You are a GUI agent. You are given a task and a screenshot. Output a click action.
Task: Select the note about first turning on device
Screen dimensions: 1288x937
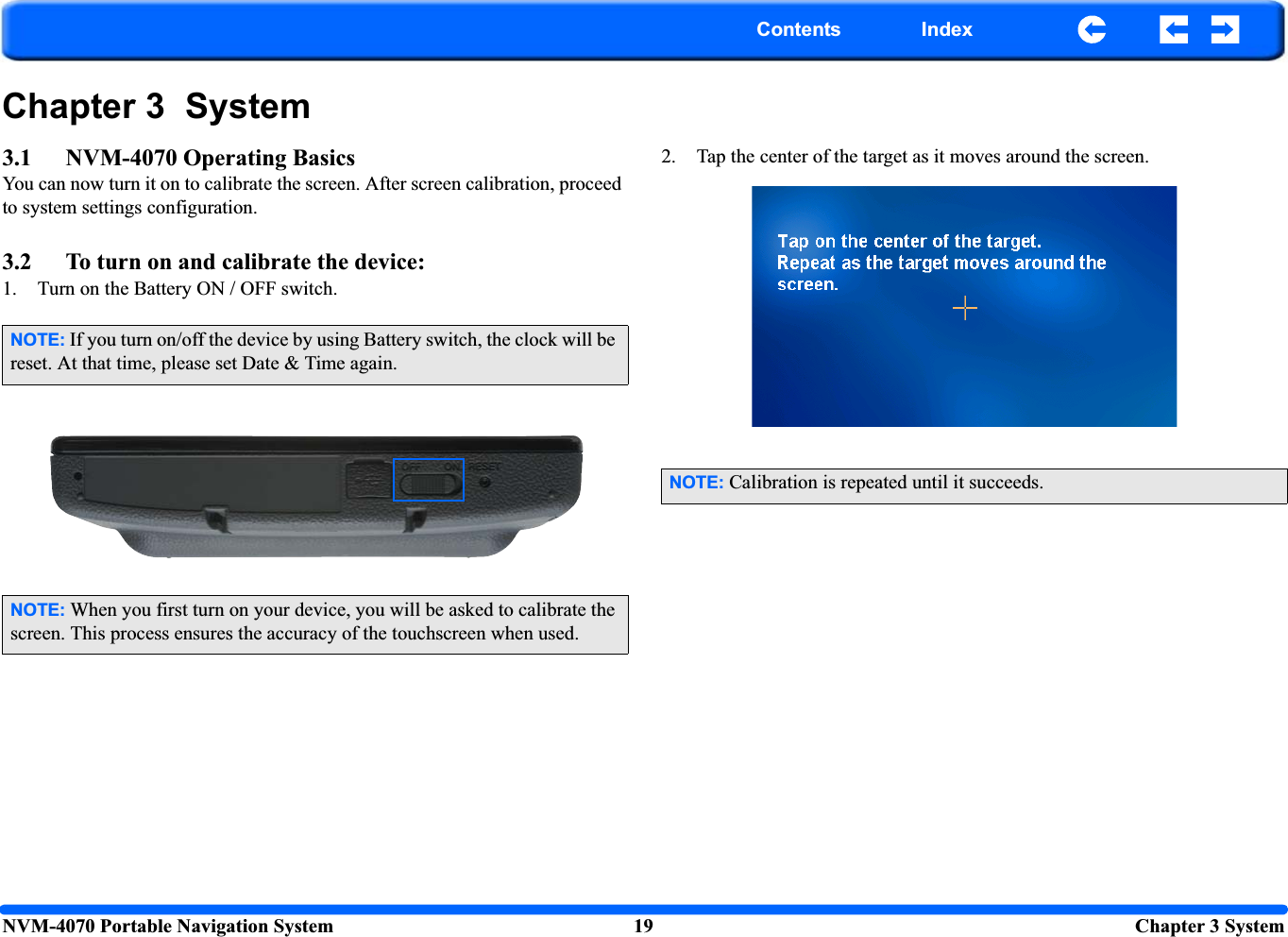315,624
